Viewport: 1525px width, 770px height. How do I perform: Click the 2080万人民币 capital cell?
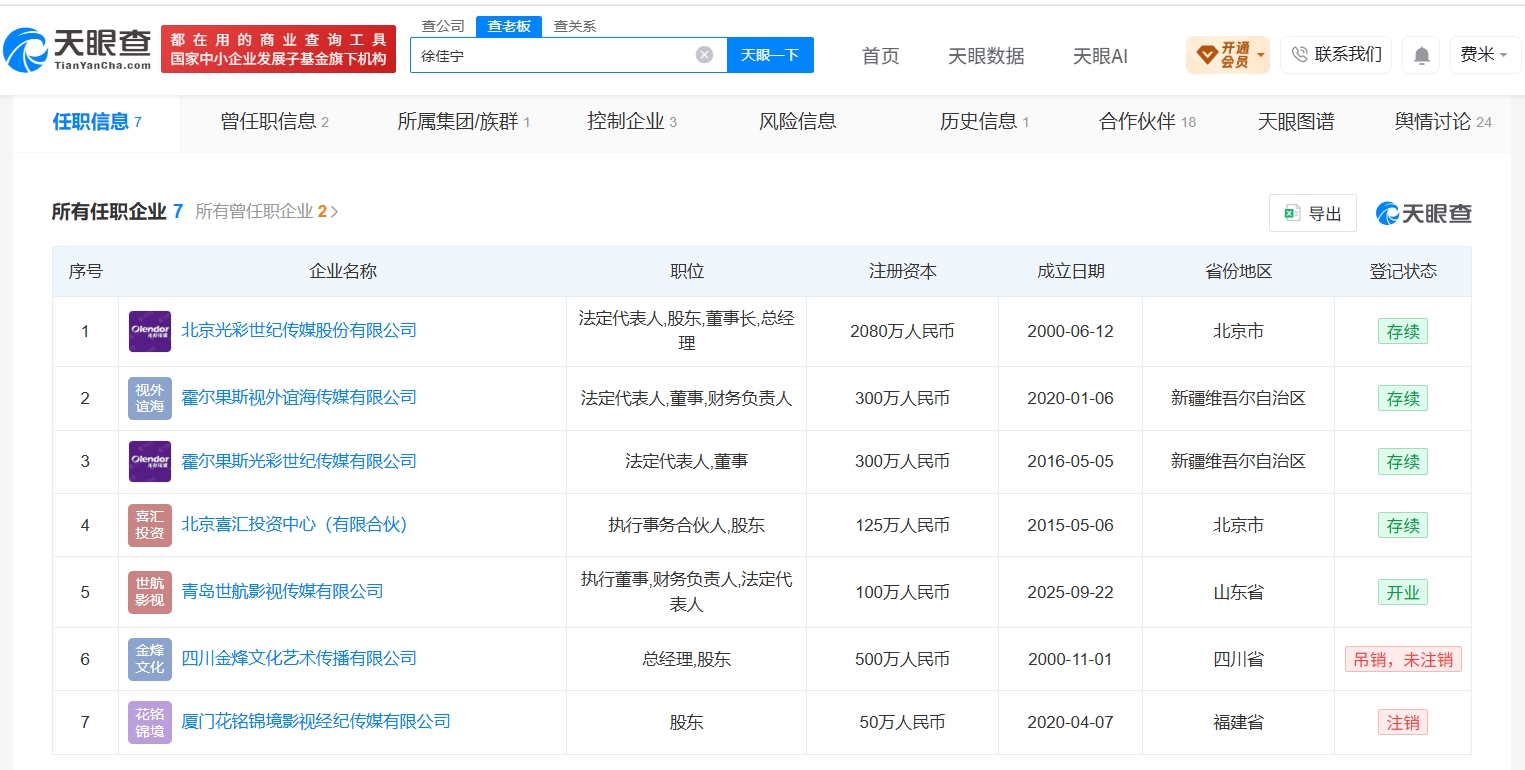tap(902, 331)
